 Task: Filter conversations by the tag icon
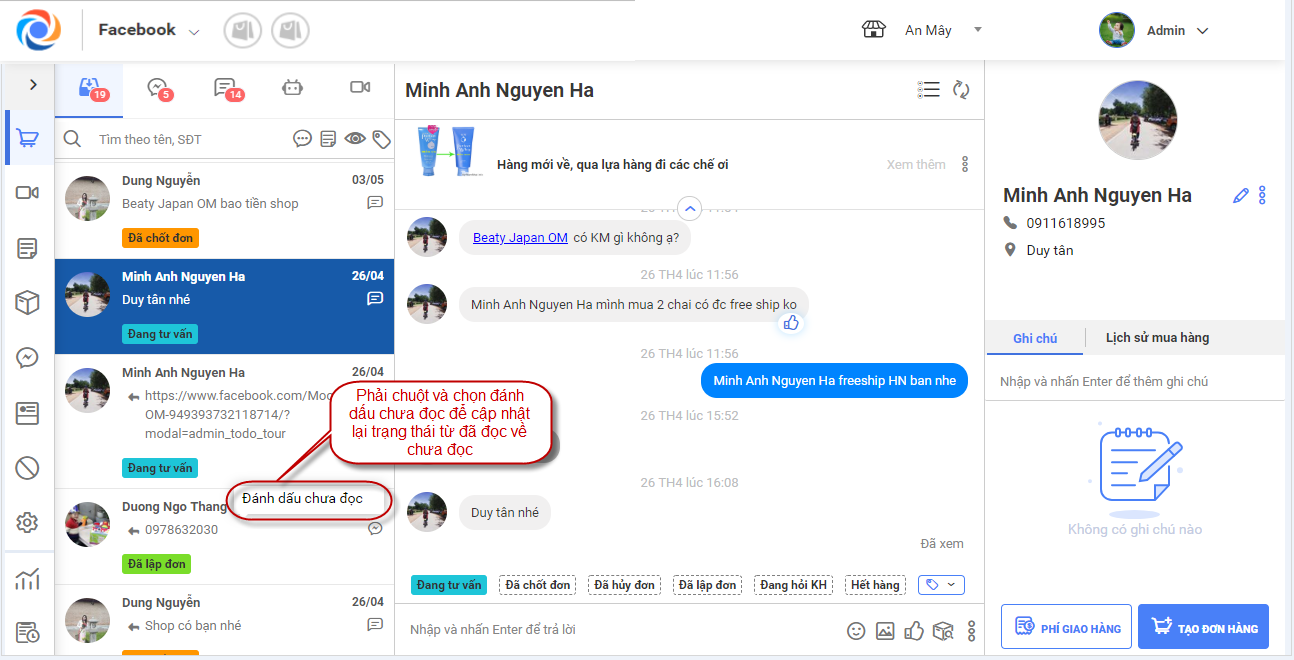[381, 139]
